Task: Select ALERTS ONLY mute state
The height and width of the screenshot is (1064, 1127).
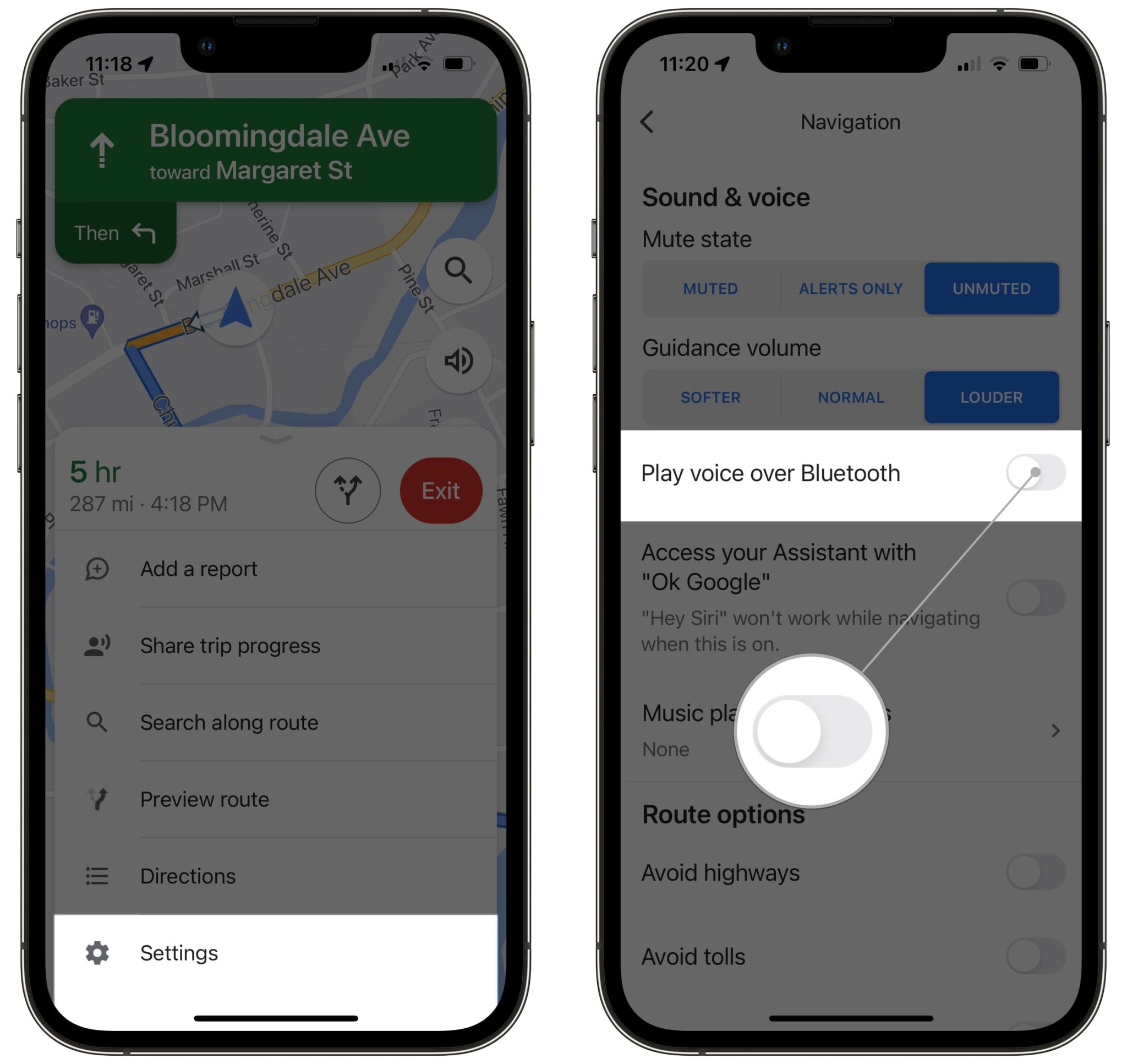Action: (849, 287)
